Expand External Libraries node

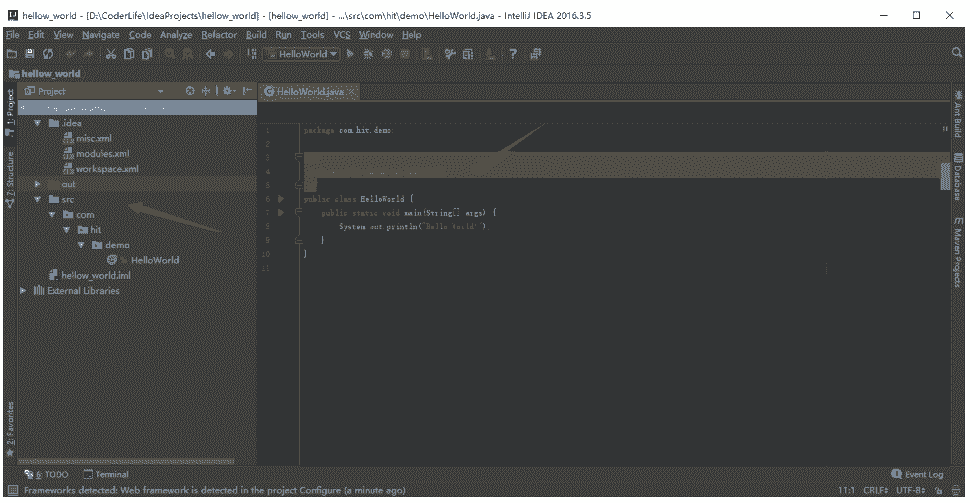click(24, 291)
